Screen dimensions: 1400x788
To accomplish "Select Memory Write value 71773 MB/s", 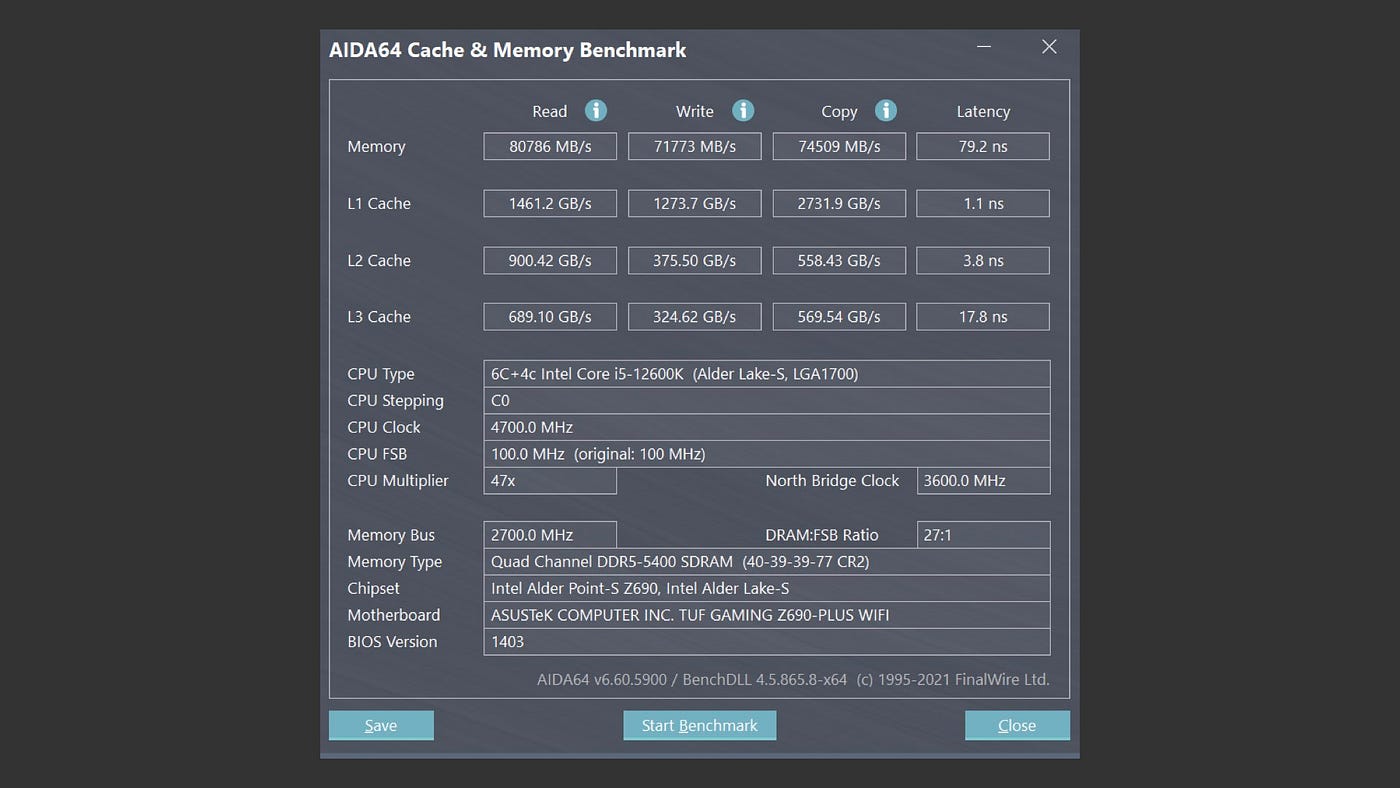I will tap(695, 146).
